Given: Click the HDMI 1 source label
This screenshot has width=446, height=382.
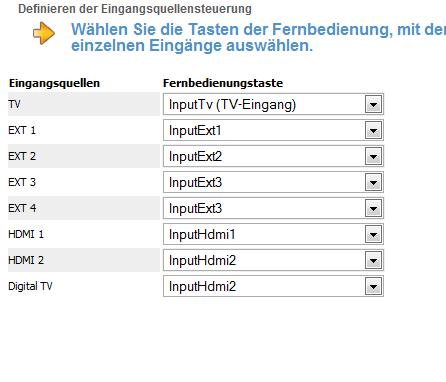Looking at the screenshot, I should click(26, 234).
